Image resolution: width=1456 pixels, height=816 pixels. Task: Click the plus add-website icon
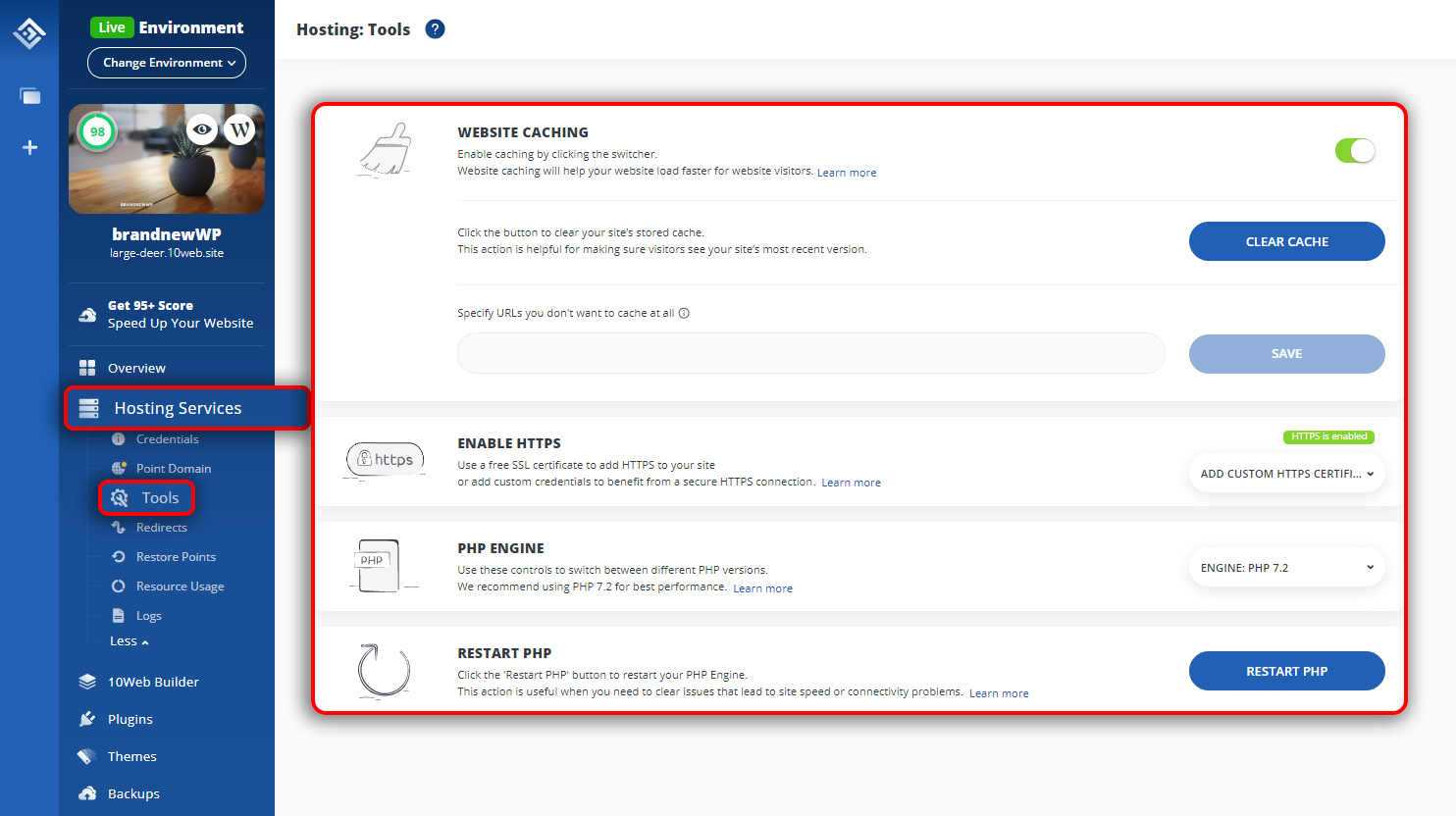(x=30, y=147)
